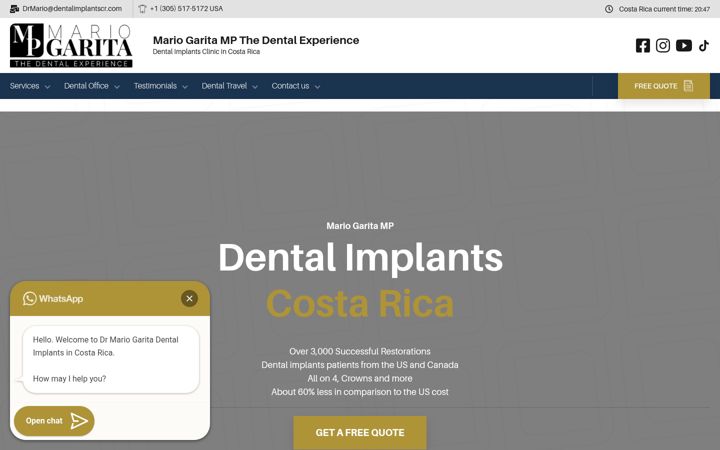Viewport: 720px width, 450px height.
Task: Click 'Over 3,000 Successful Restorations' text
Action: coord(360,351)
